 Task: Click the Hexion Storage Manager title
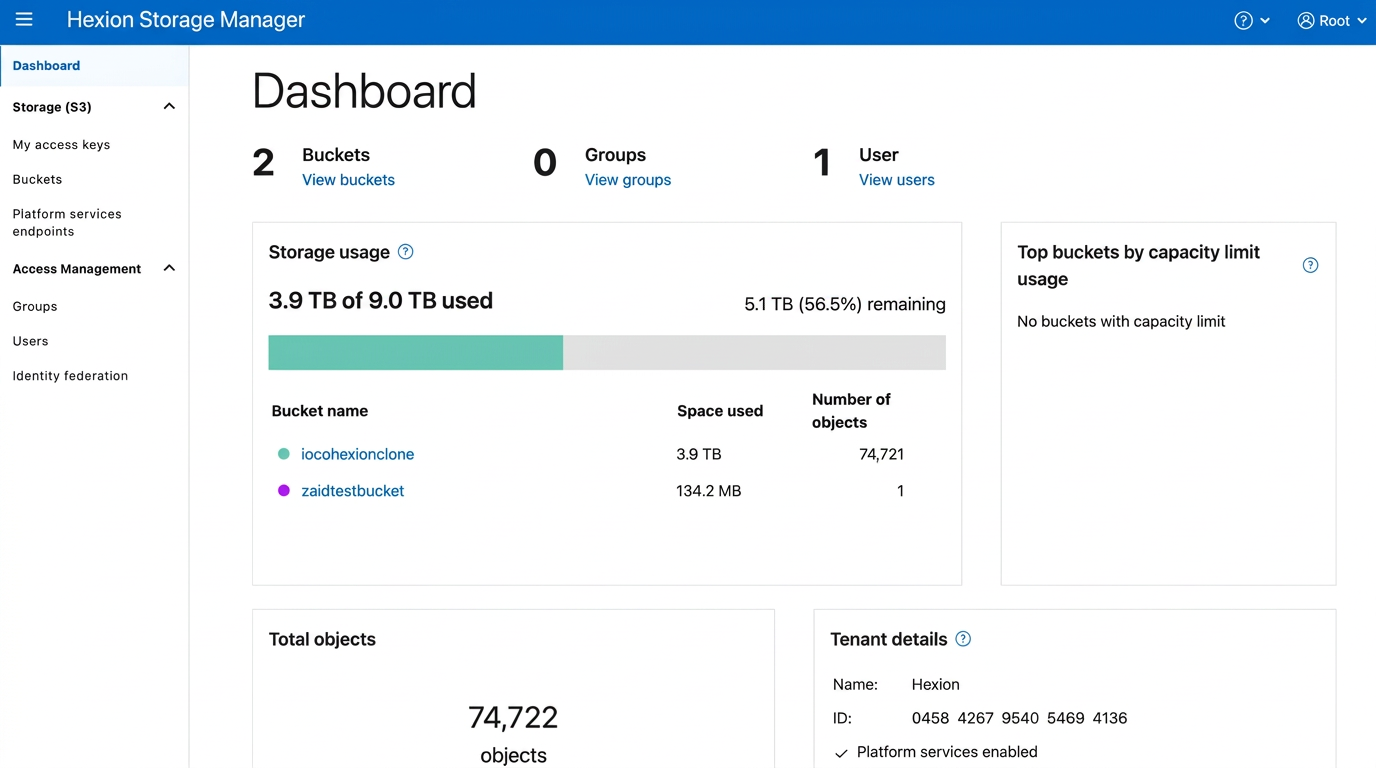click(x=186, y=20)
